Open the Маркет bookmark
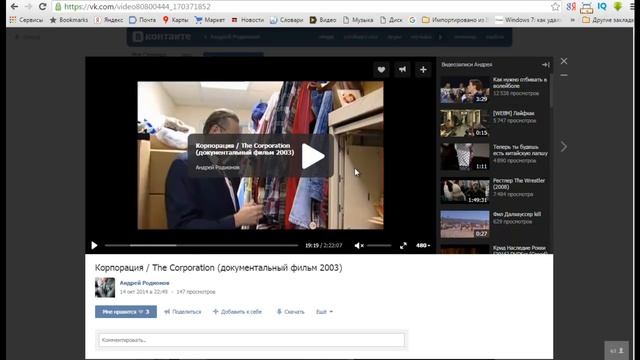This screenshot has width=640, height=360. tap(210, 20)
